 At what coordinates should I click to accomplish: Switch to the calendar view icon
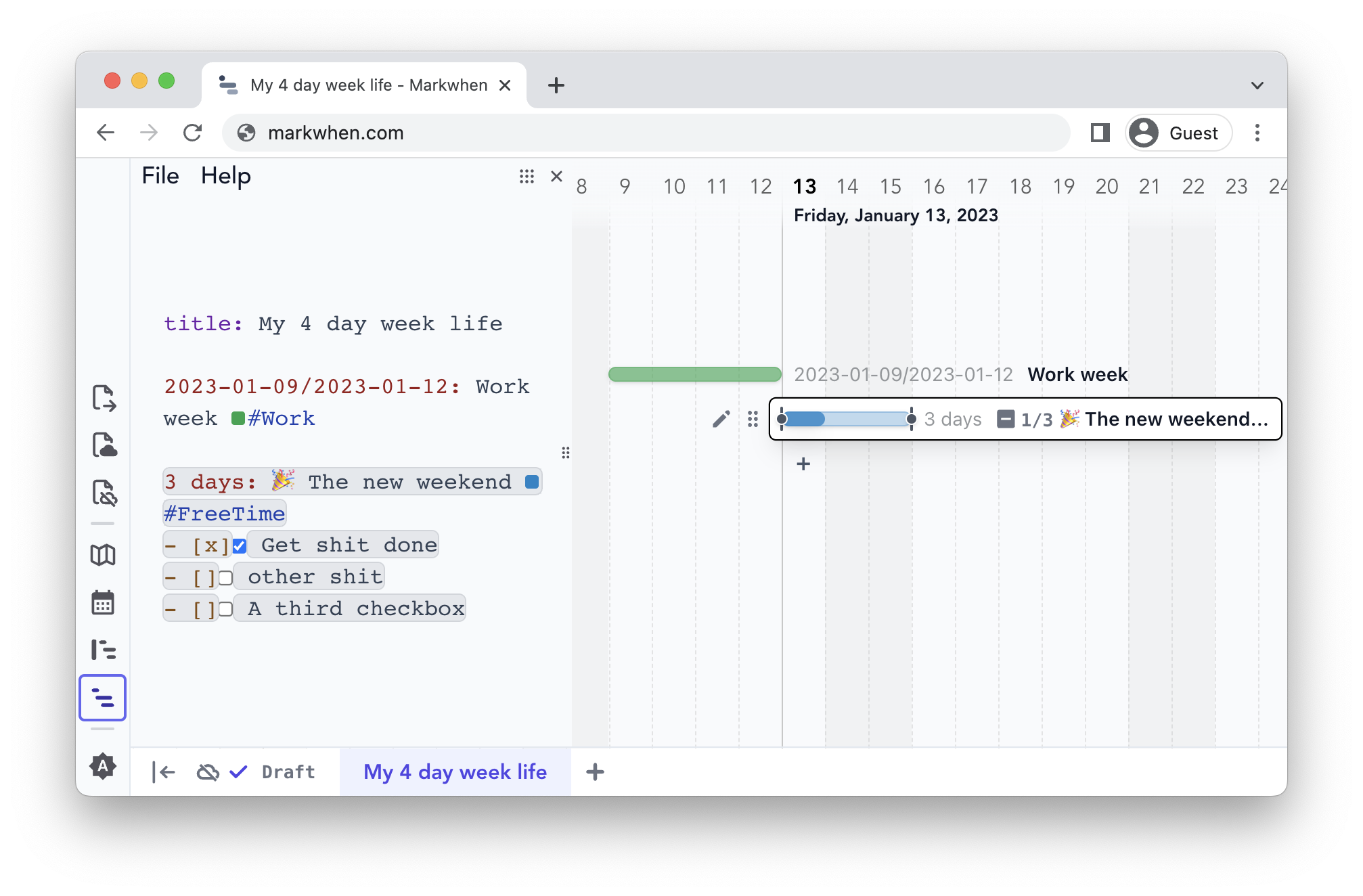(103, 602)
